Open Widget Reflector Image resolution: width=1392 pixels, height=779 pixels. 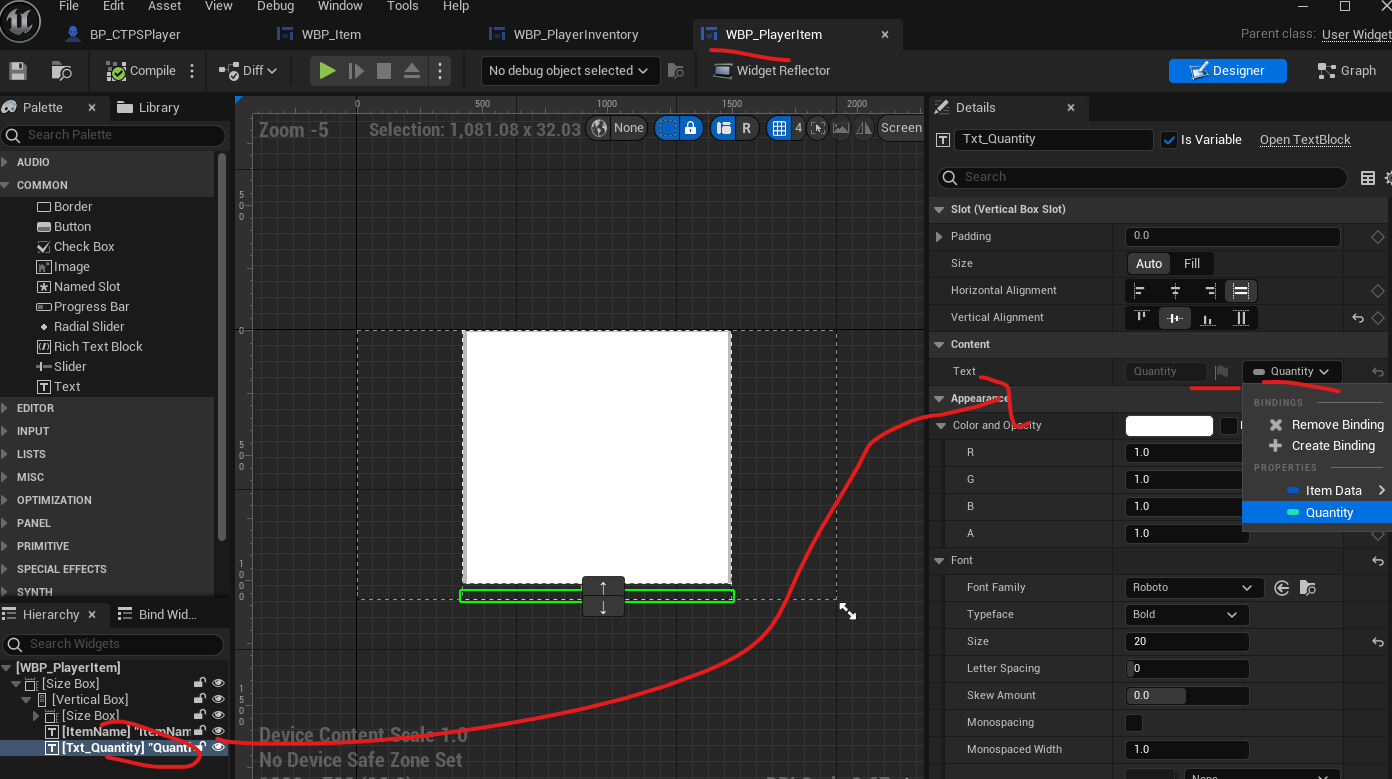tap(772, 71)
